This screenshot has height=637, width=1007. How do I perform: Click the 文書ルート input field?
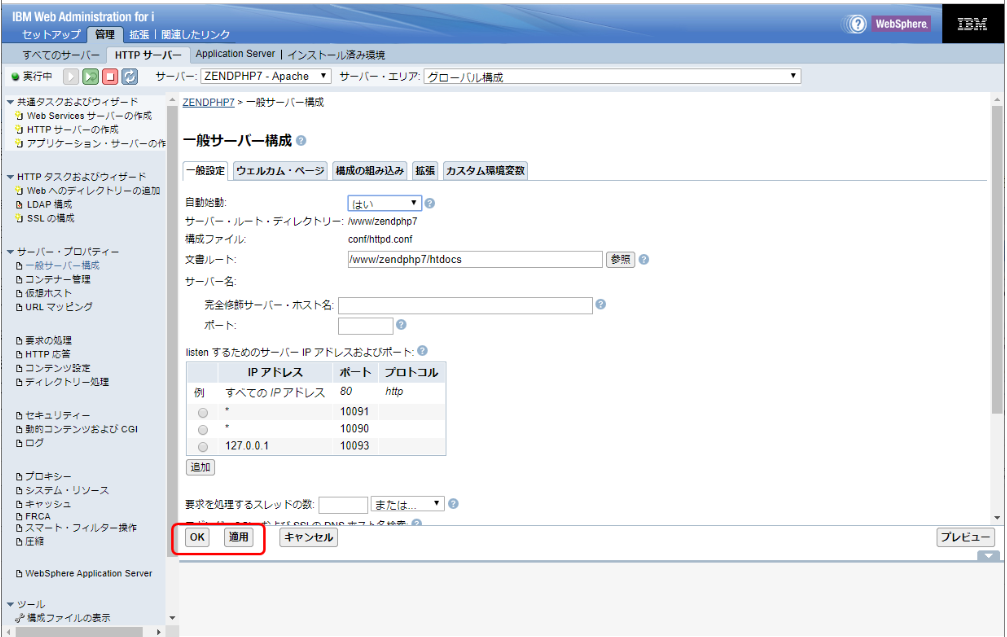click(x=475, y=259)
